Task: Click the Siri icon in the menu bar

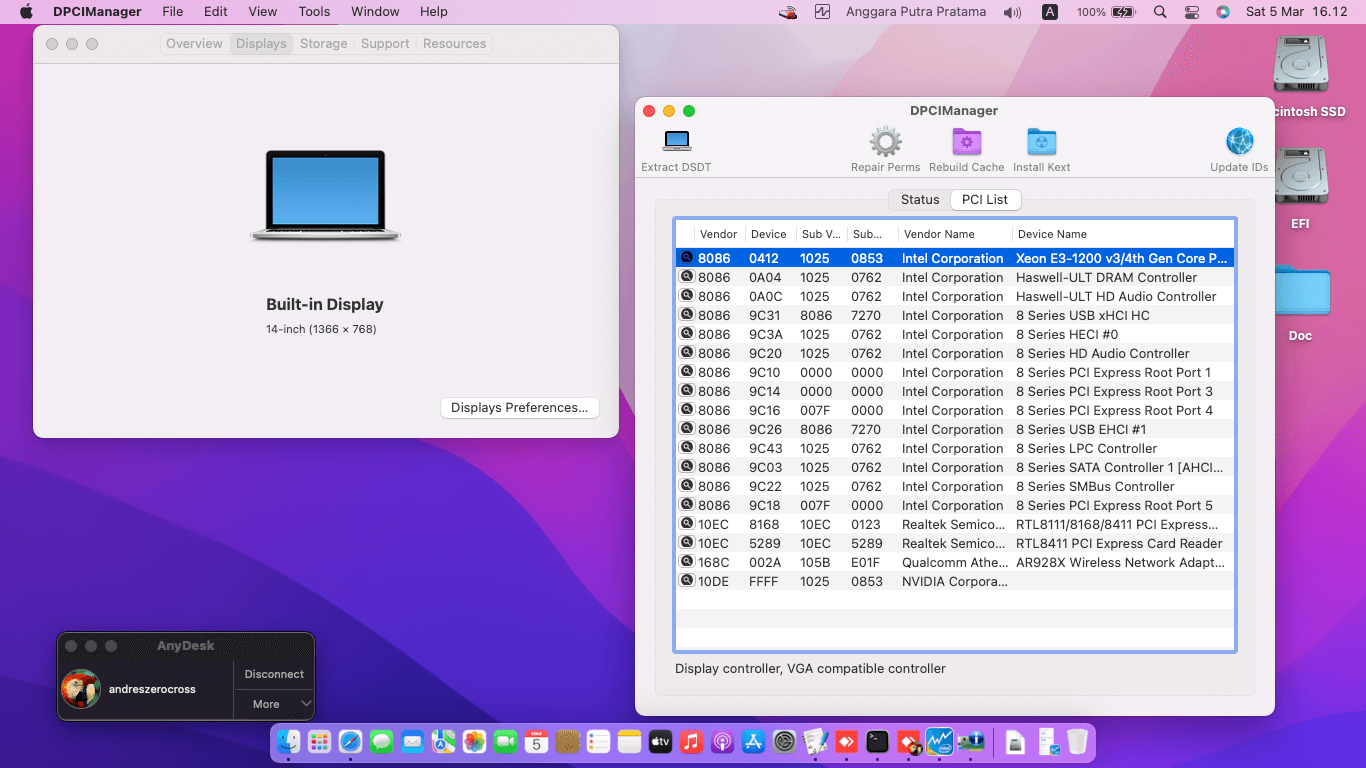Action: point(1223,12)
